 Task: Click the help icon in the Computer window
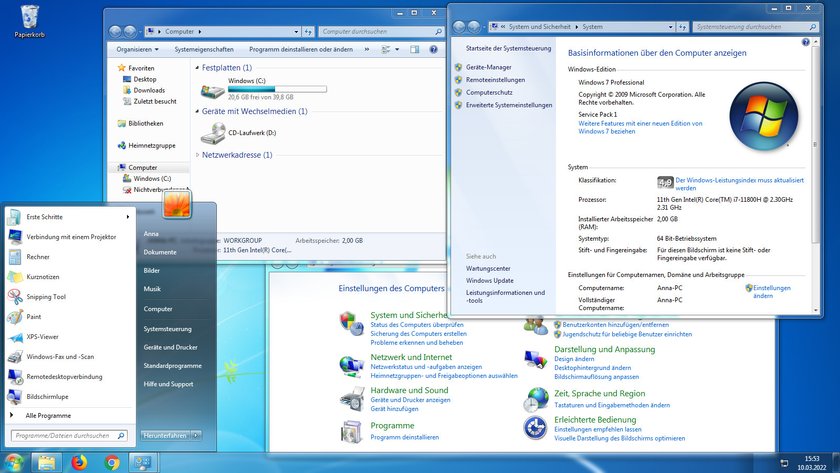click(x=433, y=49)
